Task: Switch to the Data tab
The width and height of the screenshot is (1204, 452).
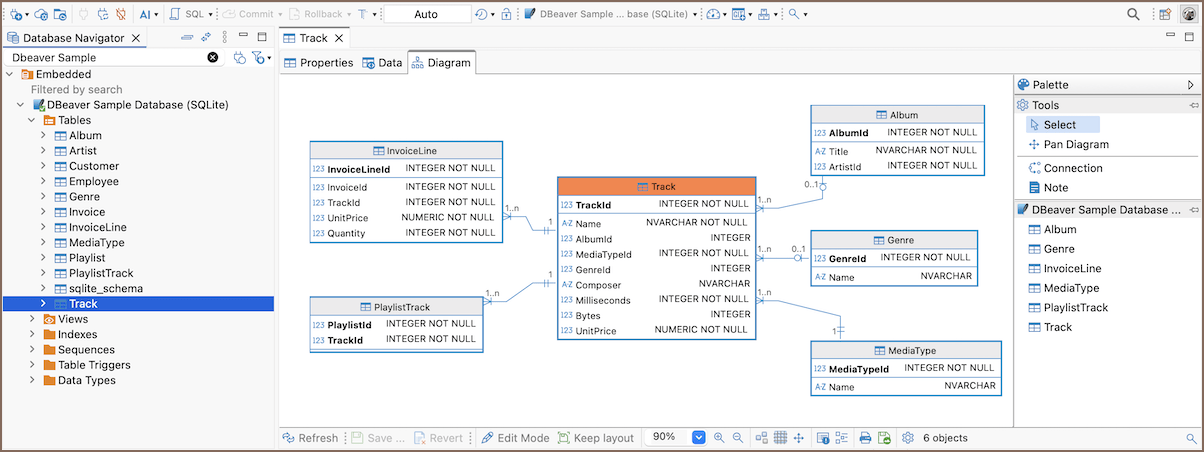Action: point(382,62)
